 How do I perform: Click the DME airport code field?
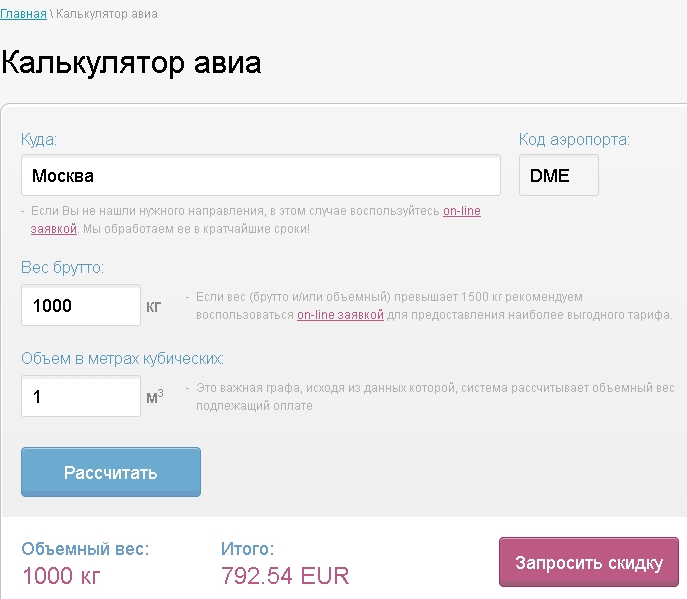(x=559, y=175)
